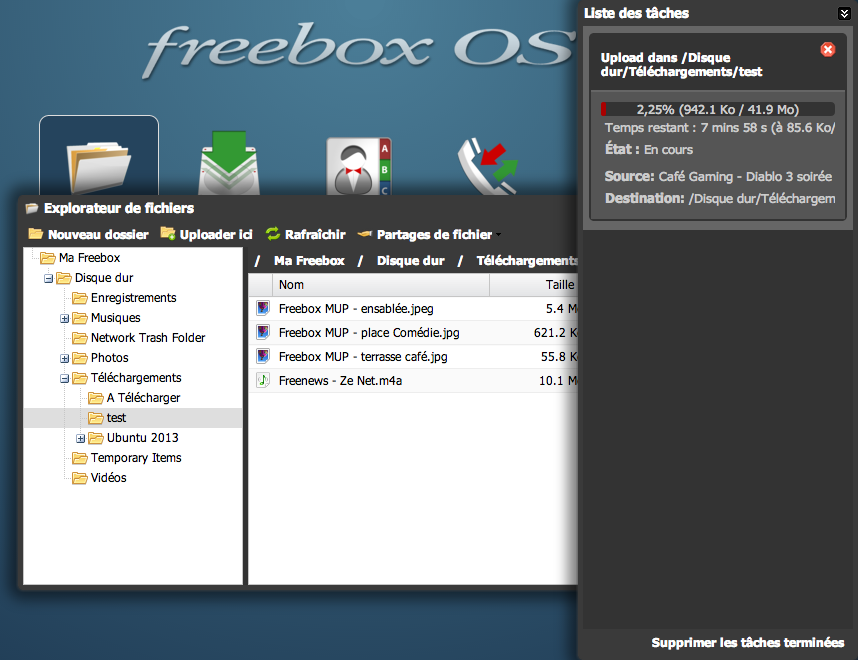Click the Enregistrements folder icon

coord(80,298)
